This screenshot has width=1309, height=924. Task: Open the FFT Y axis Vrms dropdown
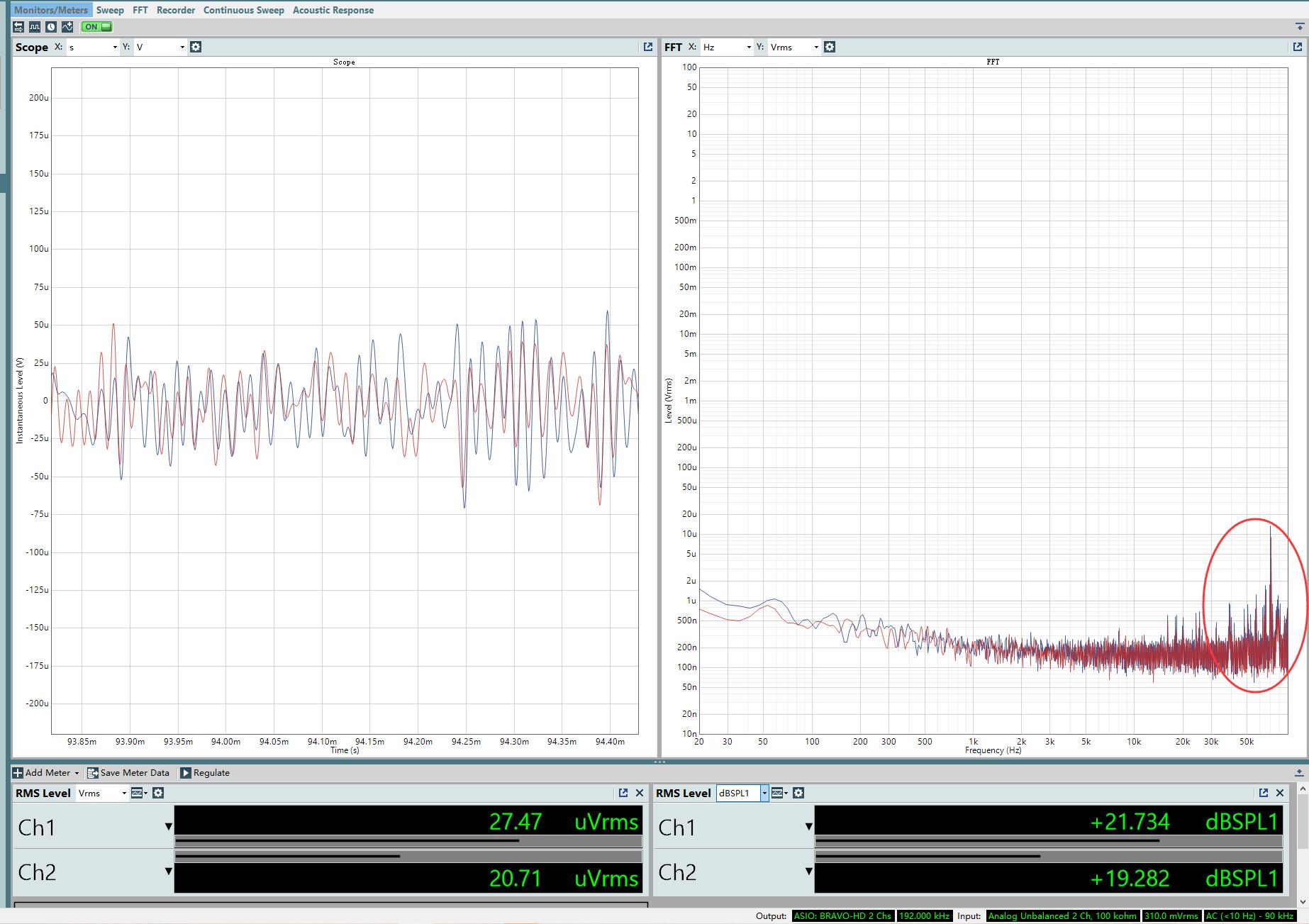click(794, 47)
